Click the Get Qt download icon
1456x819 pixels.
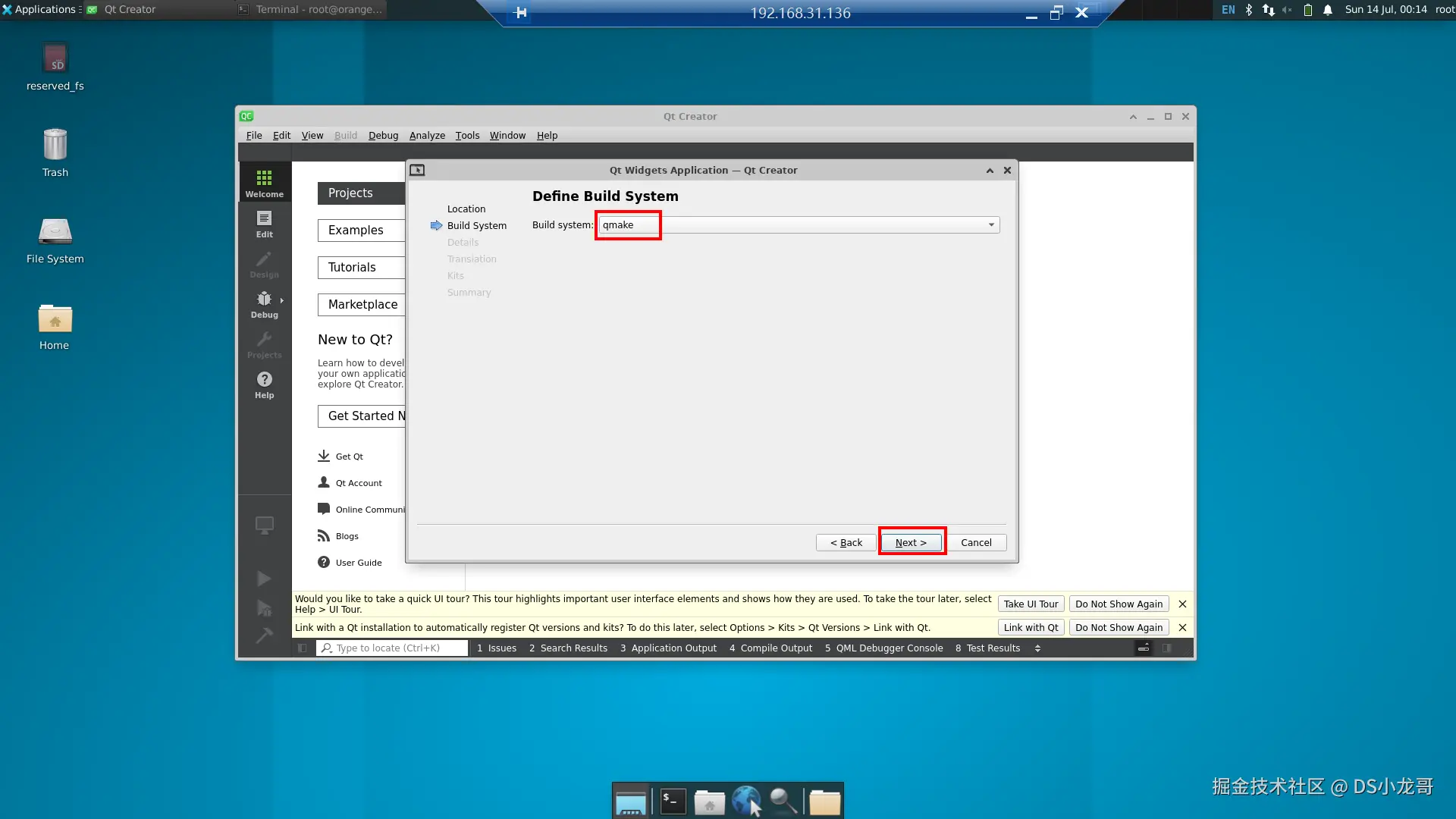coord(324,456)
